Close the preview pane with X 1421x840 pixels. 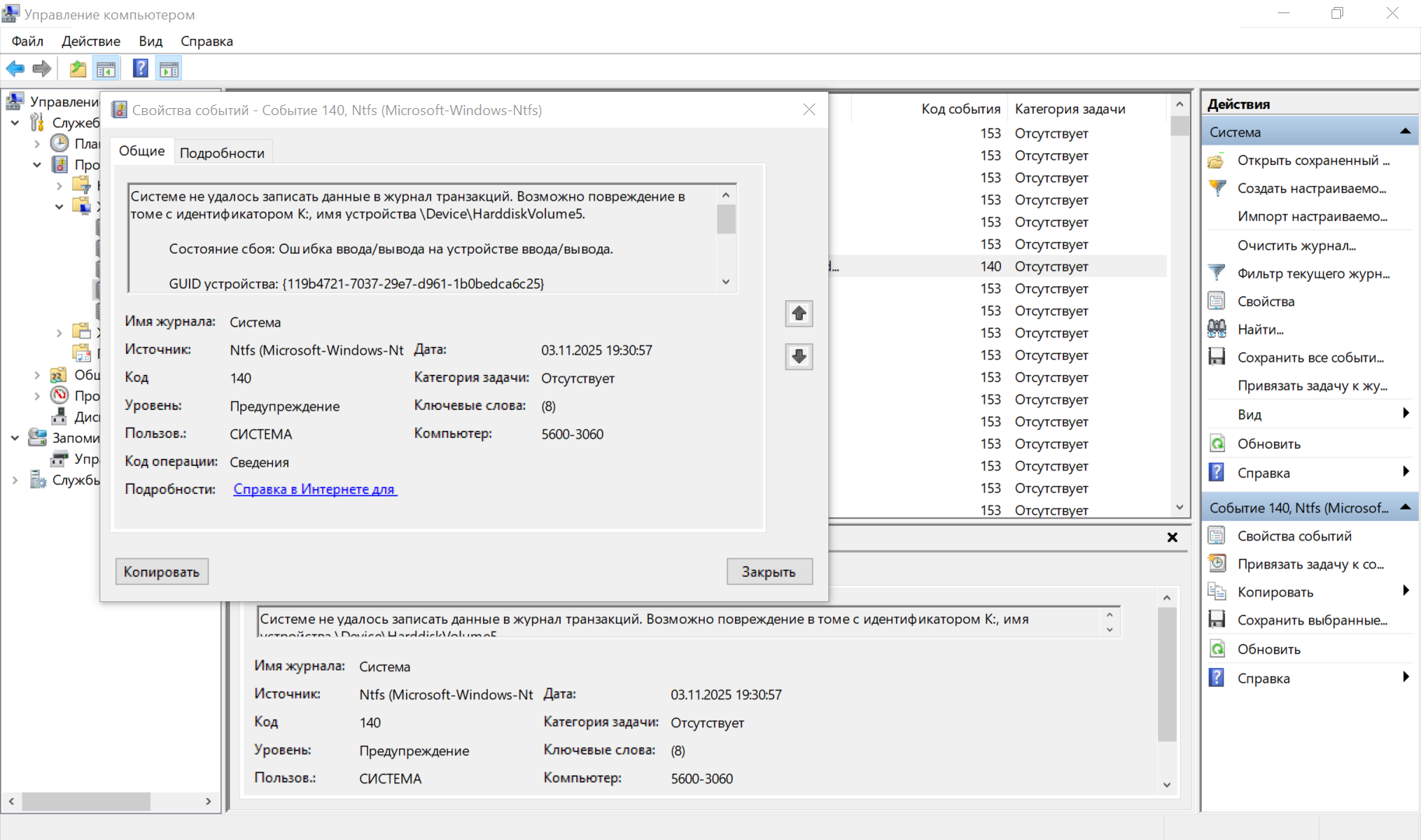click(1172, 537)
